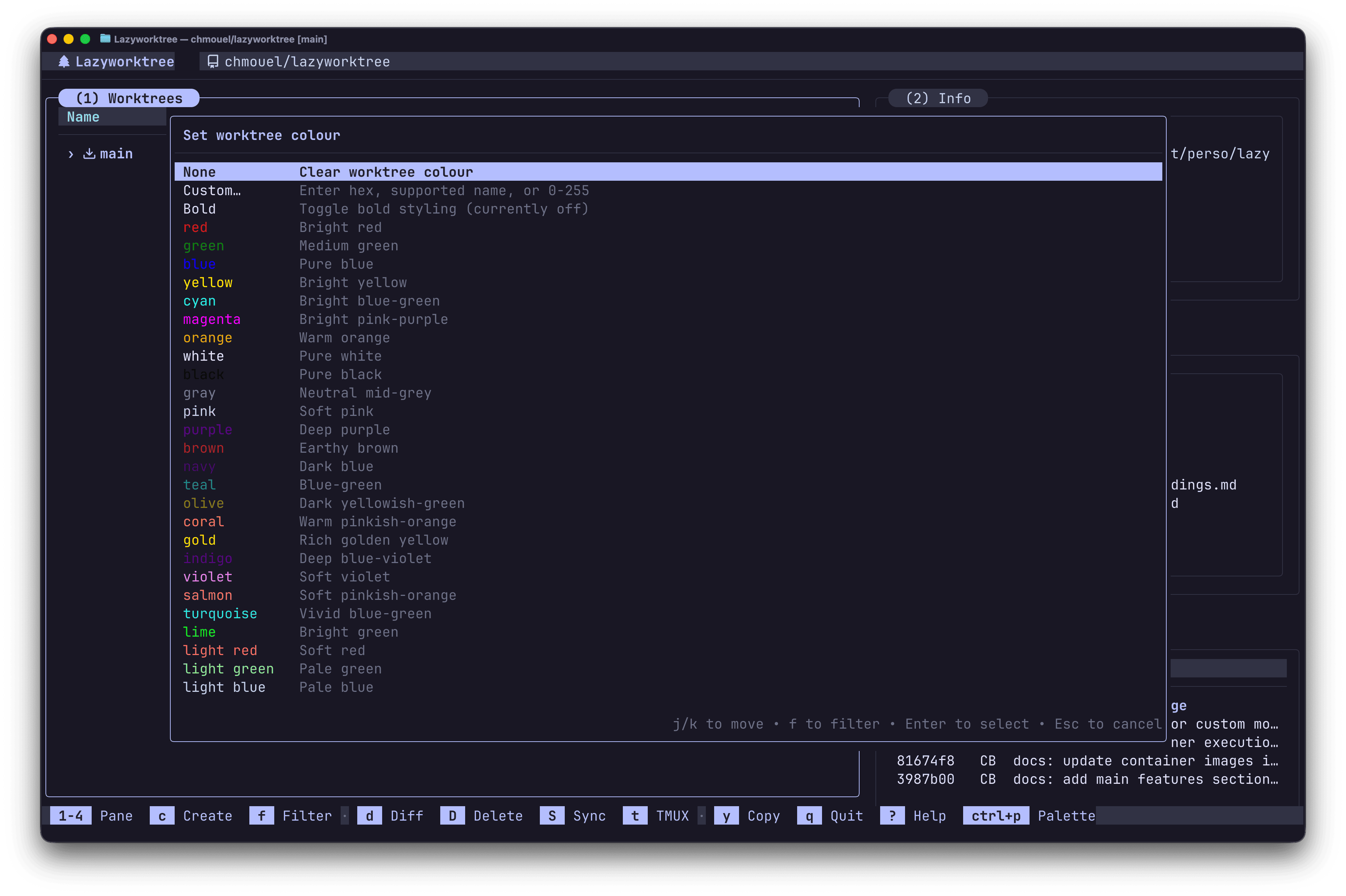Click the Lazyworktree tree icon
Screen dimensions: 1346x896
(x=64, y=62)
